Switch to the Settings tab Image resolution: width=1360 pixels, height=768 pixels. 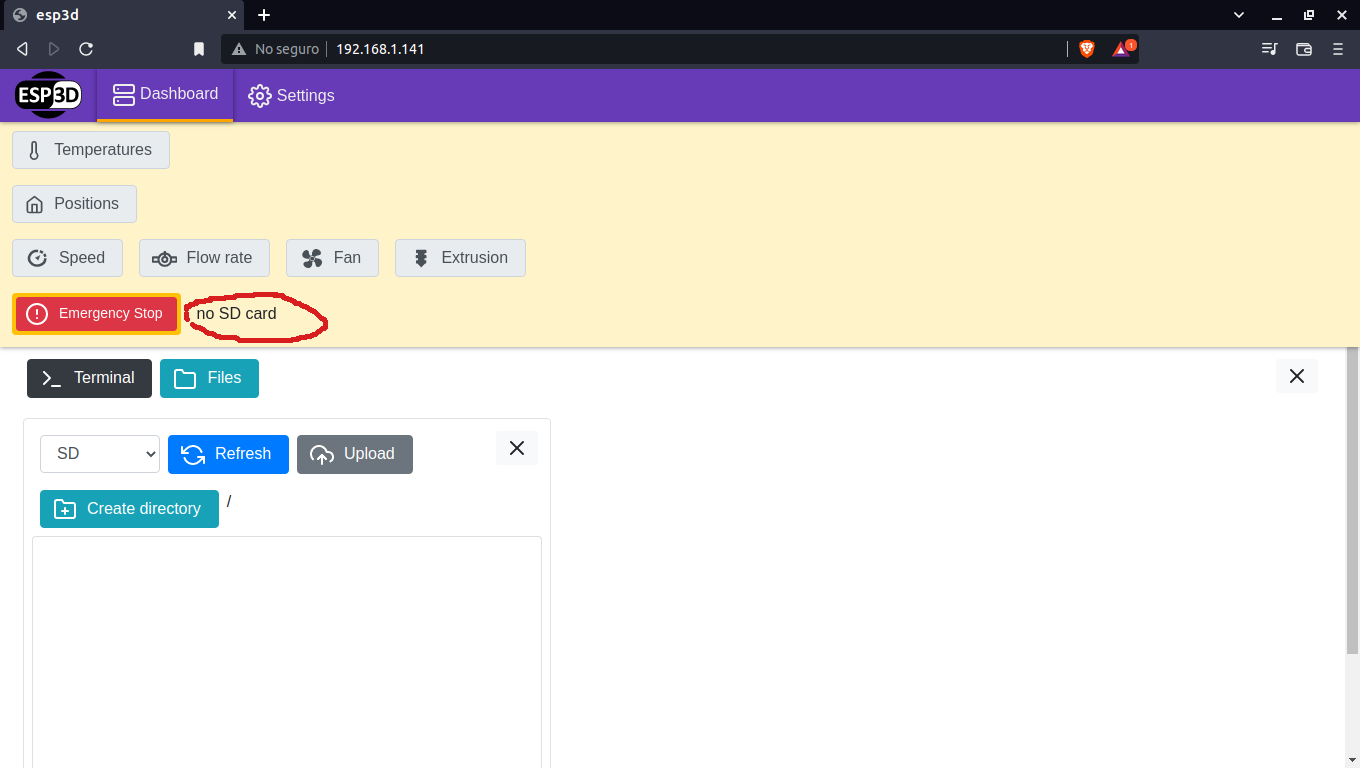(290, 95)
